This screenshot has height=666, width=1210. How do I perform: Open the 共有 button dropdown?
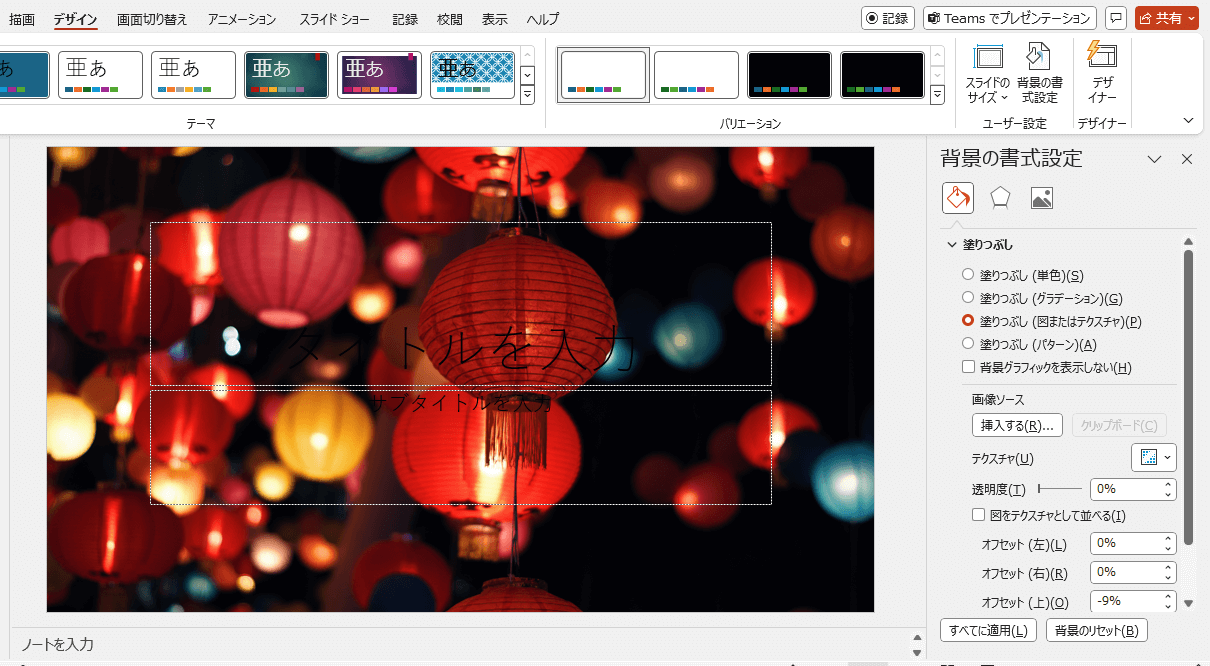click(1191, 18)
